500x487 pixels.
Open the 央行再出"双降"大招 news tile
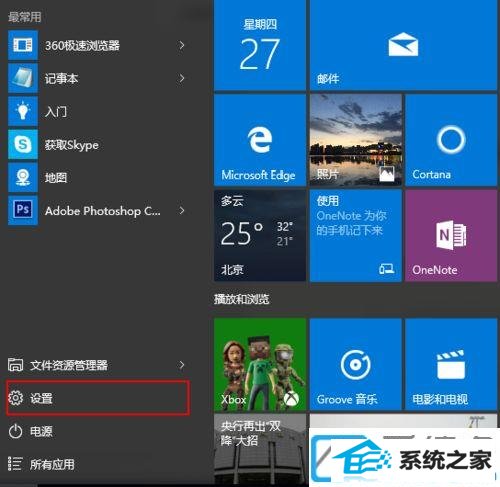coord(260,449)
